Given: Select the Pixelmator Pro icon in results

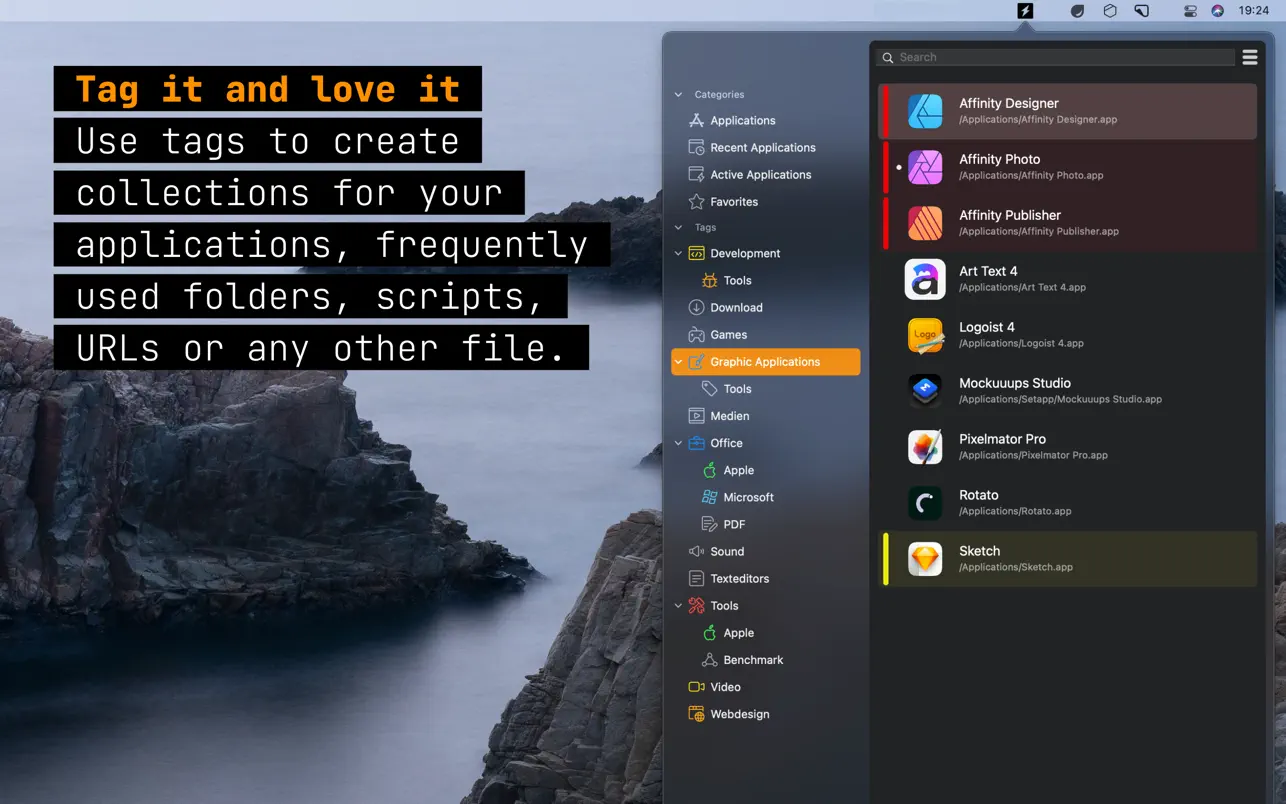Looking at the screenshot, I should pos(925,447).
